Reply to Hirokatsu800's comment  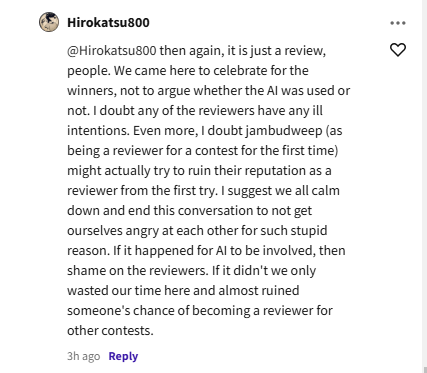123,356
